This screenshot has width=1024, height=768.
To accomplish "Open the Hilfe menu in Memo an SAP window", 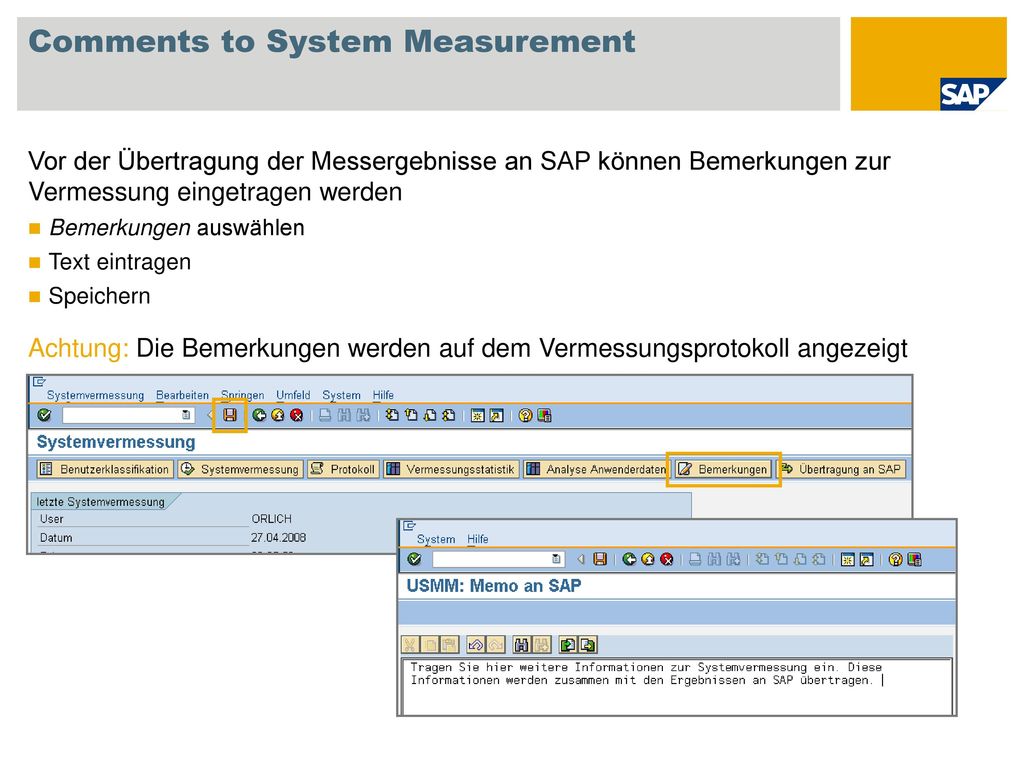I will pos(477,539).
